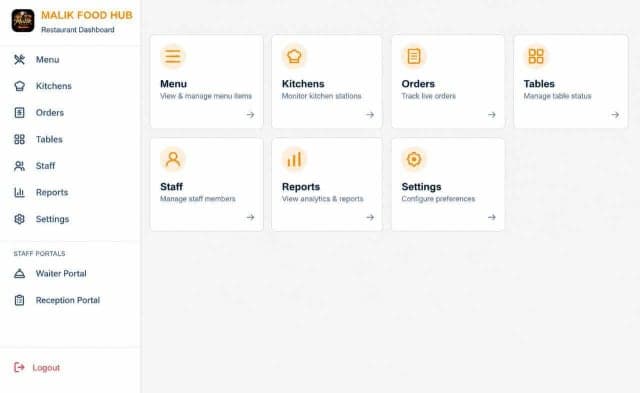Click the Settings card title
This screenshot has height=393, width=640.
coord(421,187)
